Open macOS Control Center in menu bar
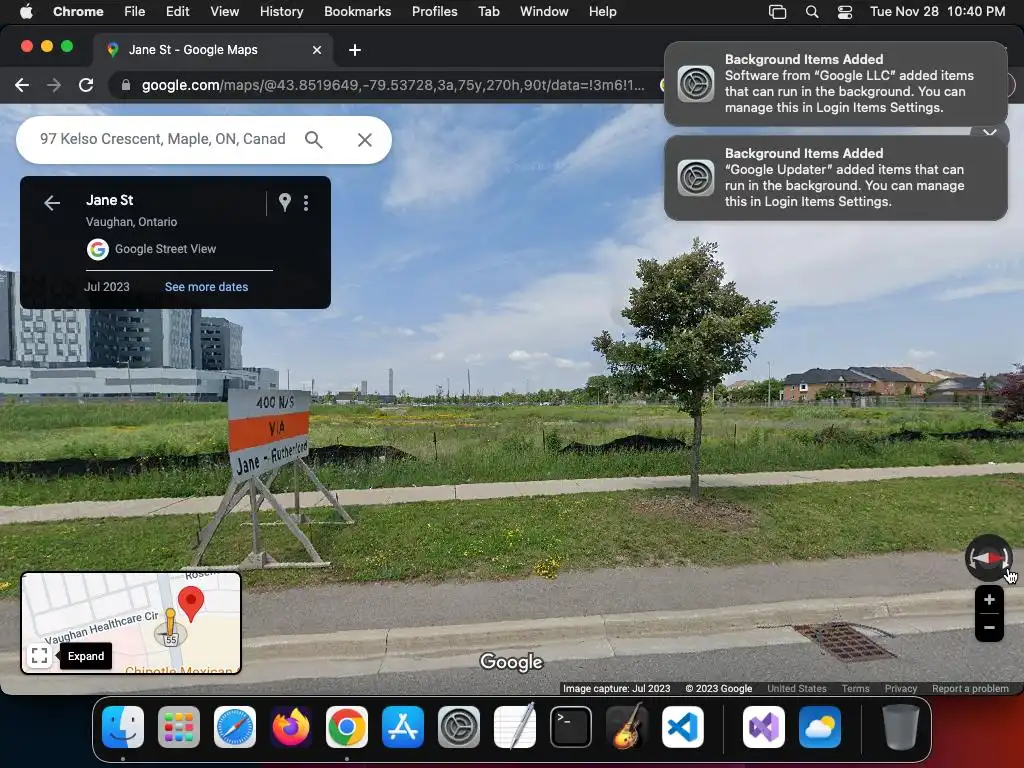This screenshot has width=1024, height=768. [x=844, y=12]
